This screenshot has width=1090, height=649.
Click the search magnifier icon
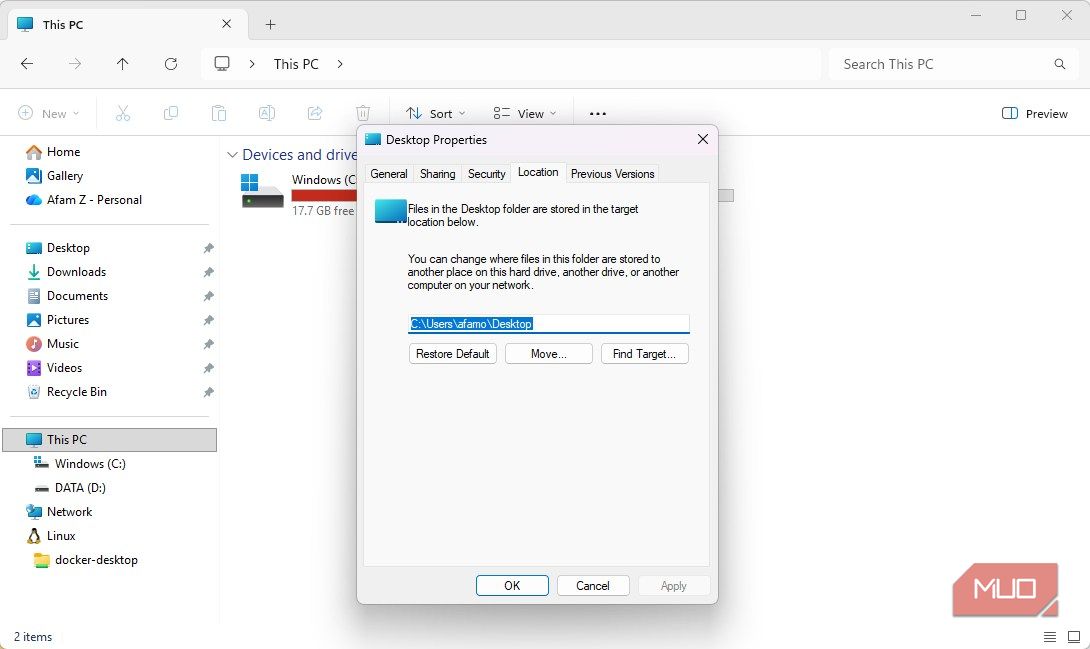(x=1059, y=64)
